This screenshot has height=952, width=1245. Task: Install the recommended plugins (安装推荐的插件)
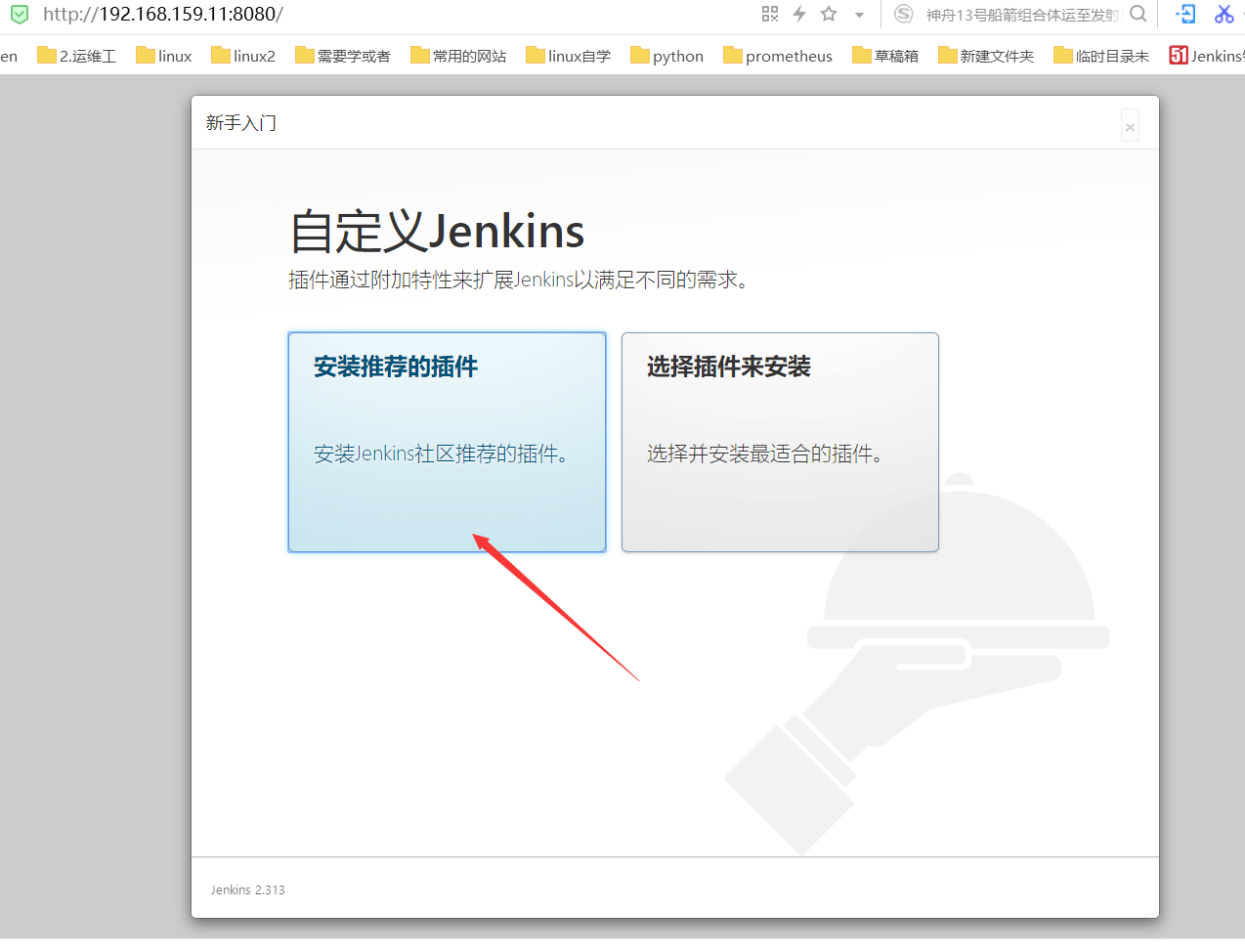(447, 442)
